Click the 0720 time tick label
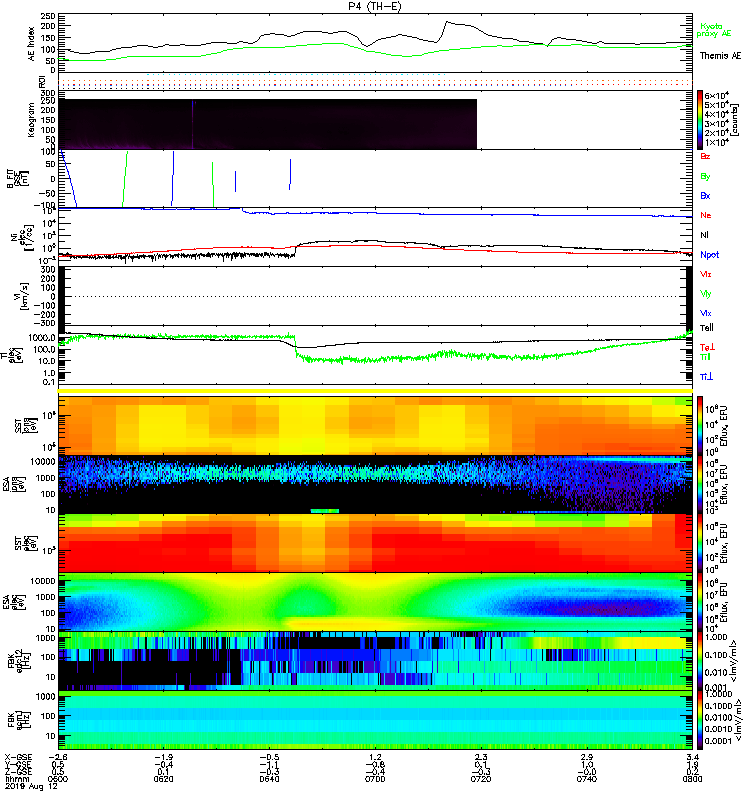Screen dimensions: 750x800 click(x=481, y=779)
